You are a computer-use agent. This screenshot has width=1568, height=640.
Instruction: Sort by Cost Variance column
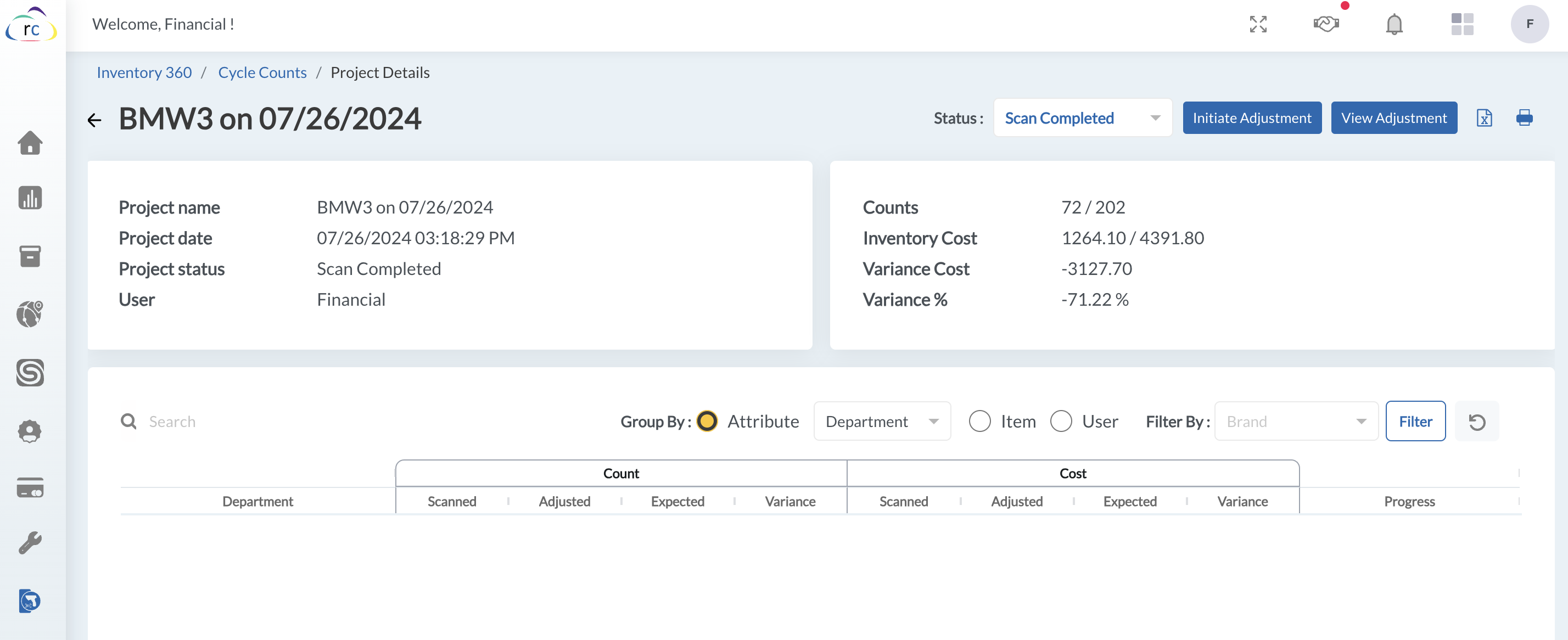pyautogui.click(x=1242, y=502)
